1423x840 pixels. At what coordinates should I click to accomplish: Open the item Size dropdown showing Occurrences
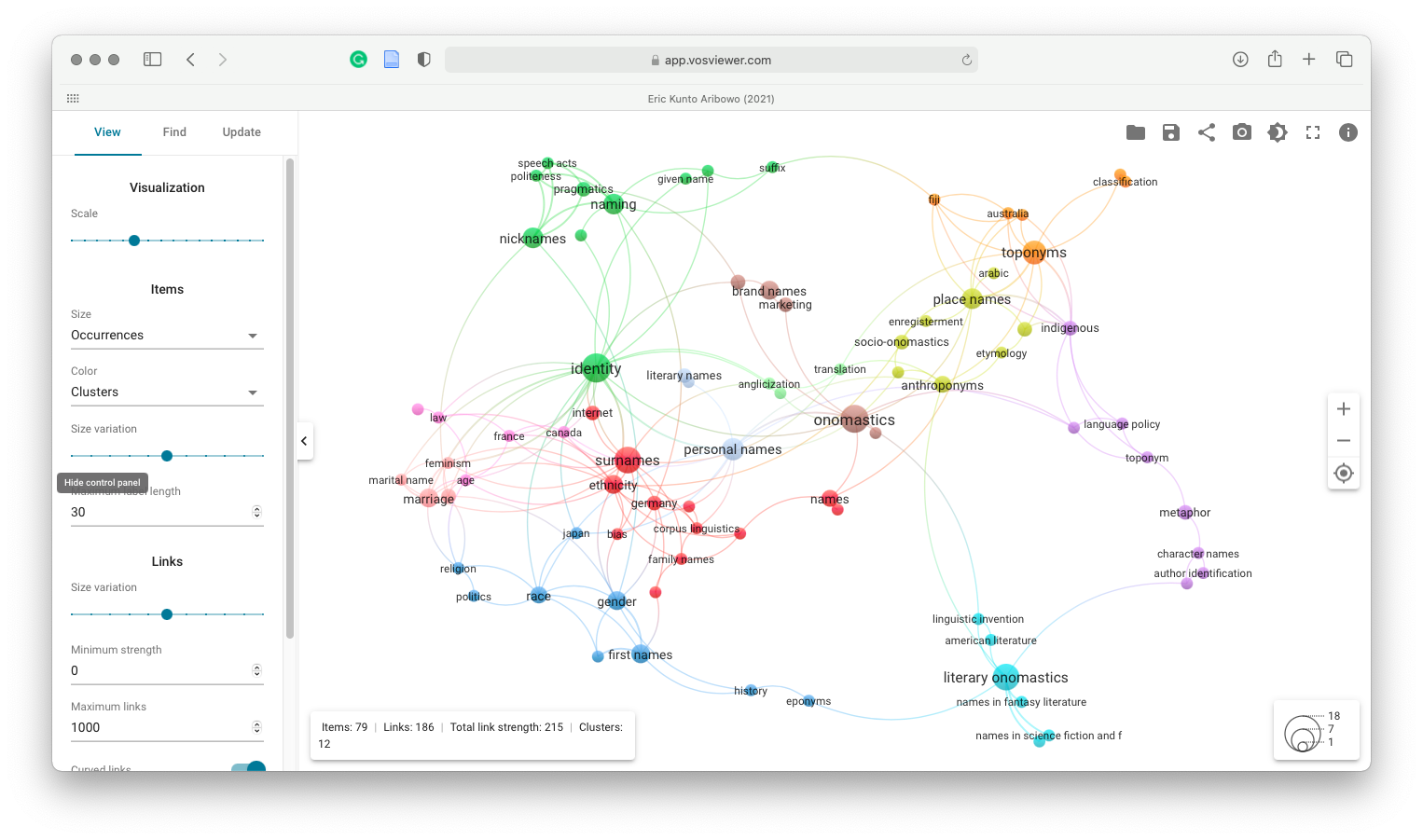coord(166,335)
